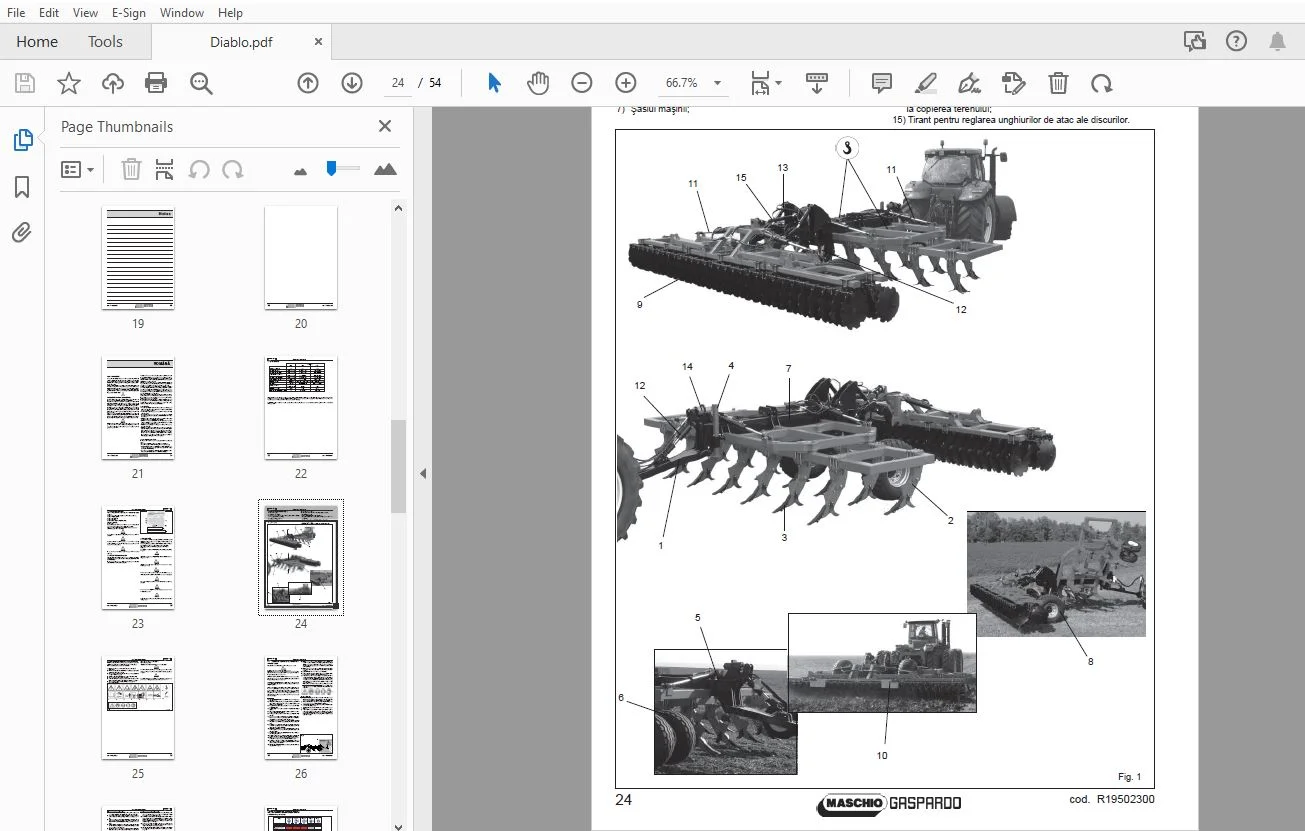Open the notifications bell
1305x831 pixels.
pos(1278,41)
